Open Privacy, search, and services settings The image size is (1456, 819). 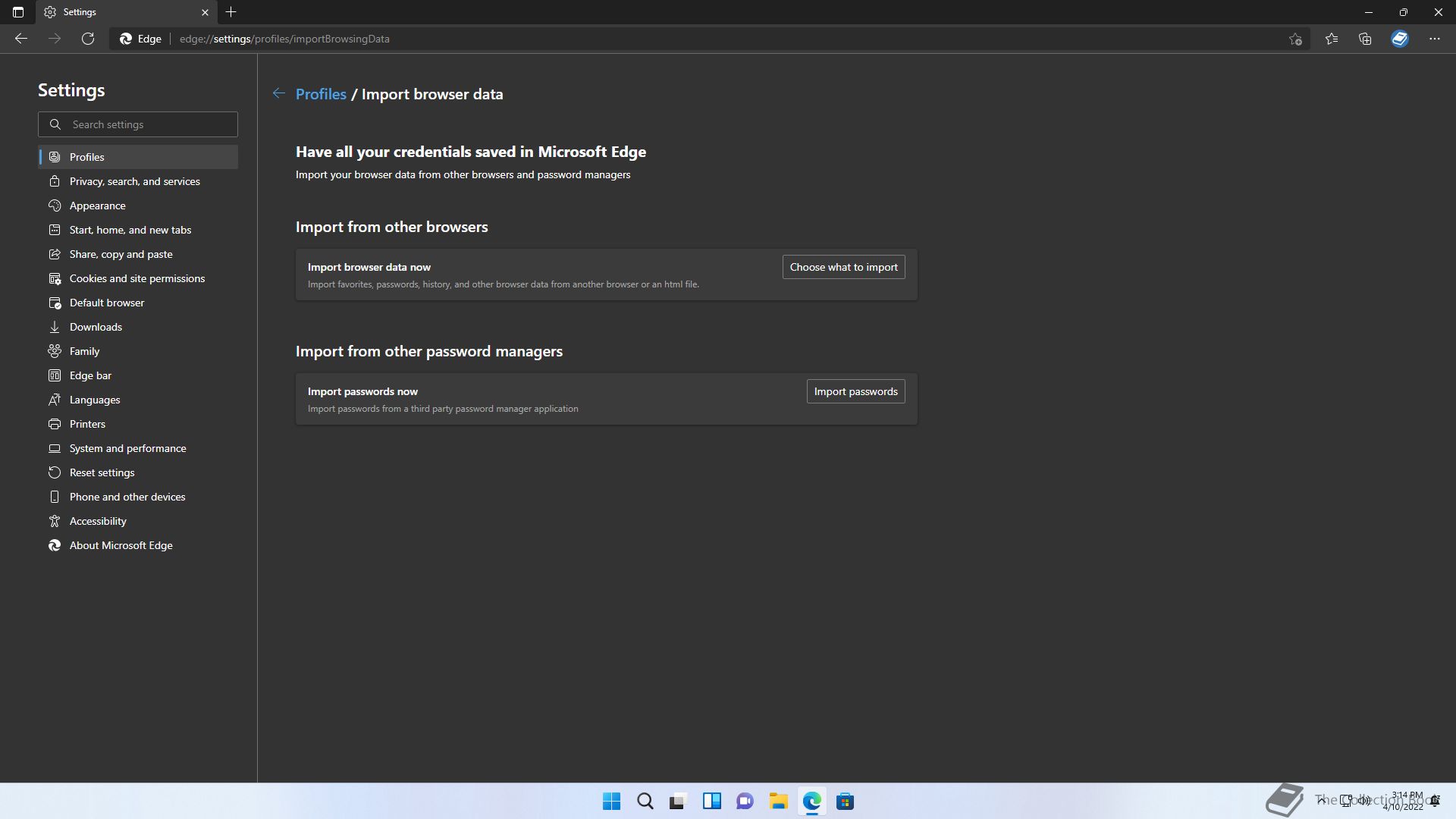pos(138,181)
